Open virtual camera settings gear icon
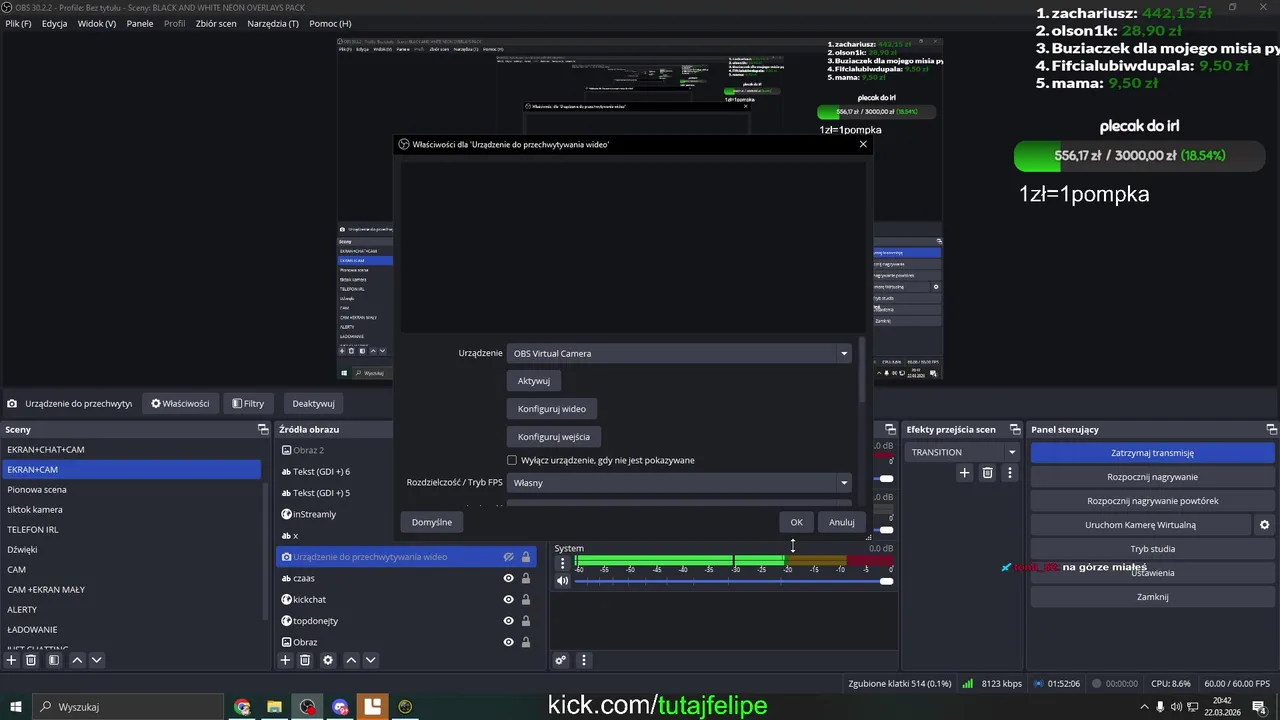This screenshot has width=1280, height=720. click(1264, 525)
